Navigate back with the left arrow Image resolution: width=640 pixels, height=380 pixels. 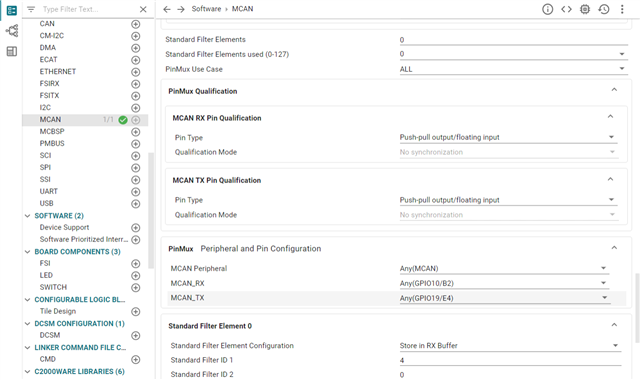point(167,9)
